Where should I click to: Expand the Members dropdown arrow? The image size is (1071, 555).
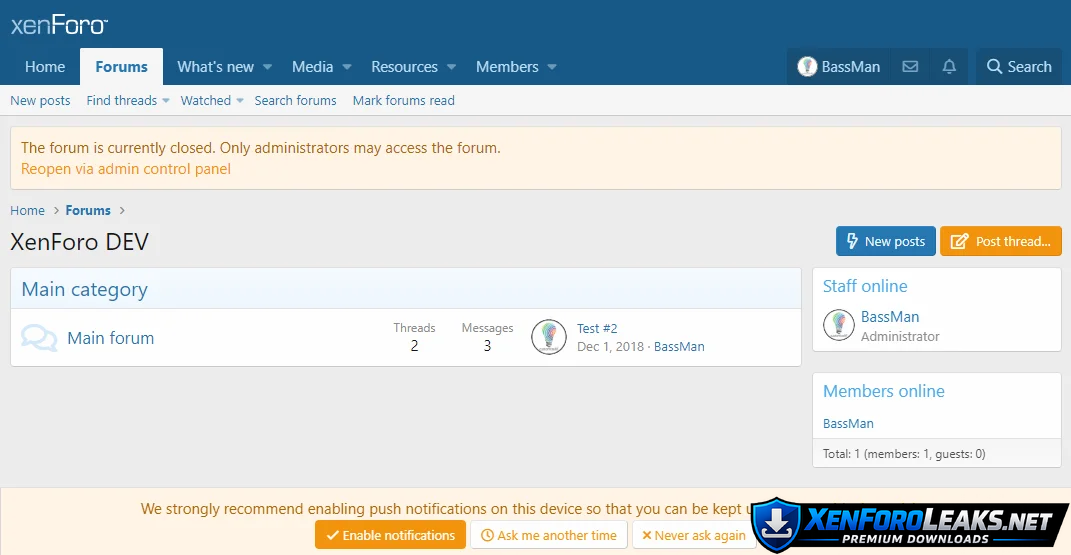point(552,67)
